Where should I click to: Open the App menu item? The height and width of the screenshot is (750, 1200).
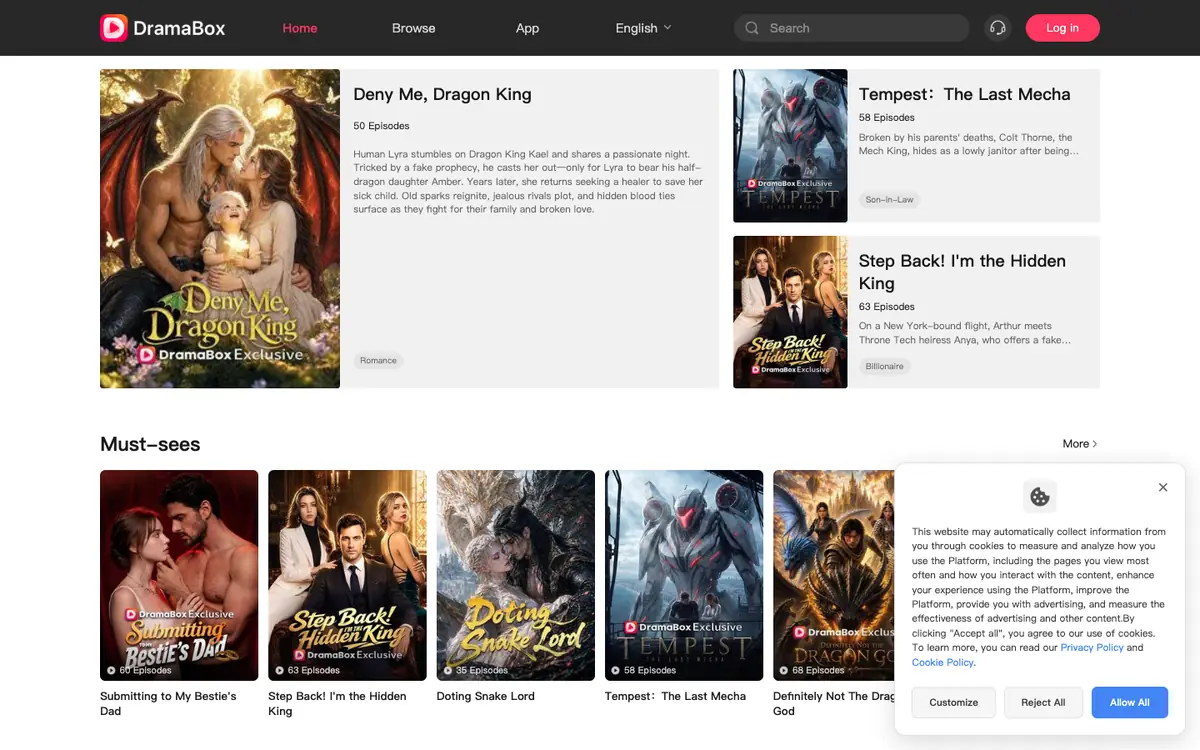pyautogui.click(x=528, y=28)
